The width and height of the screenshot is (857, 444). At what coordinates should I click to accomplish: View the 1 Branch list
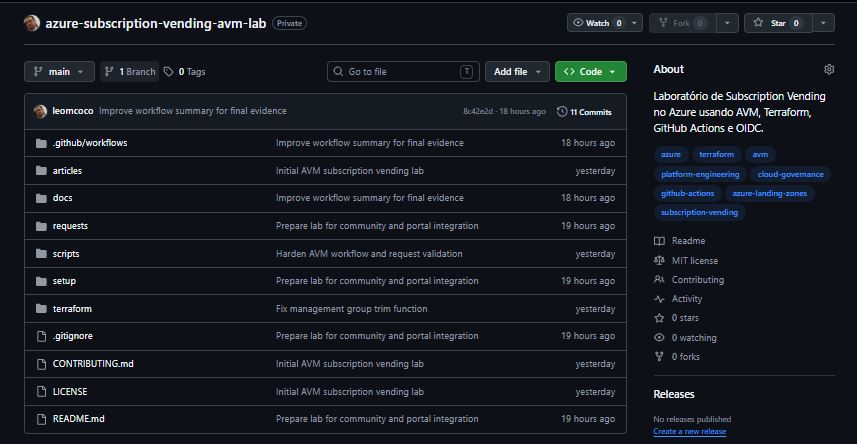point(130,72)
